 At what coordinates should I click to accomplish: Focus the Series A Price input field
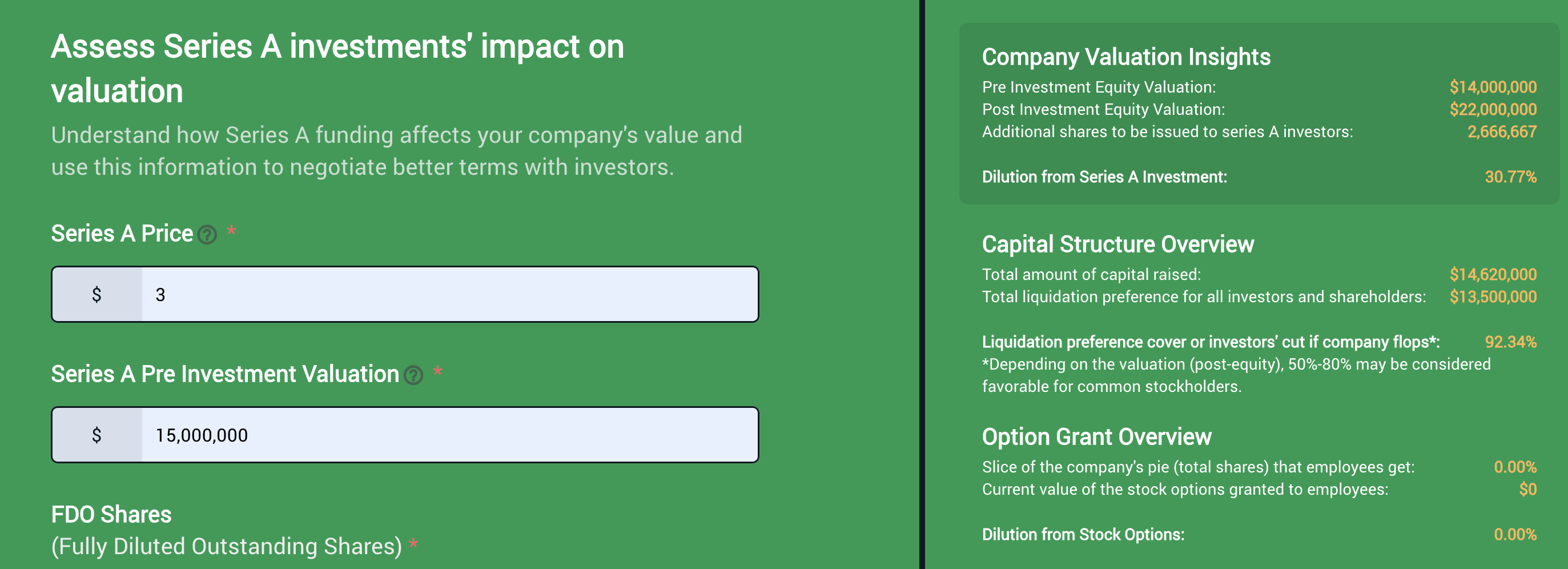[450, 294]
